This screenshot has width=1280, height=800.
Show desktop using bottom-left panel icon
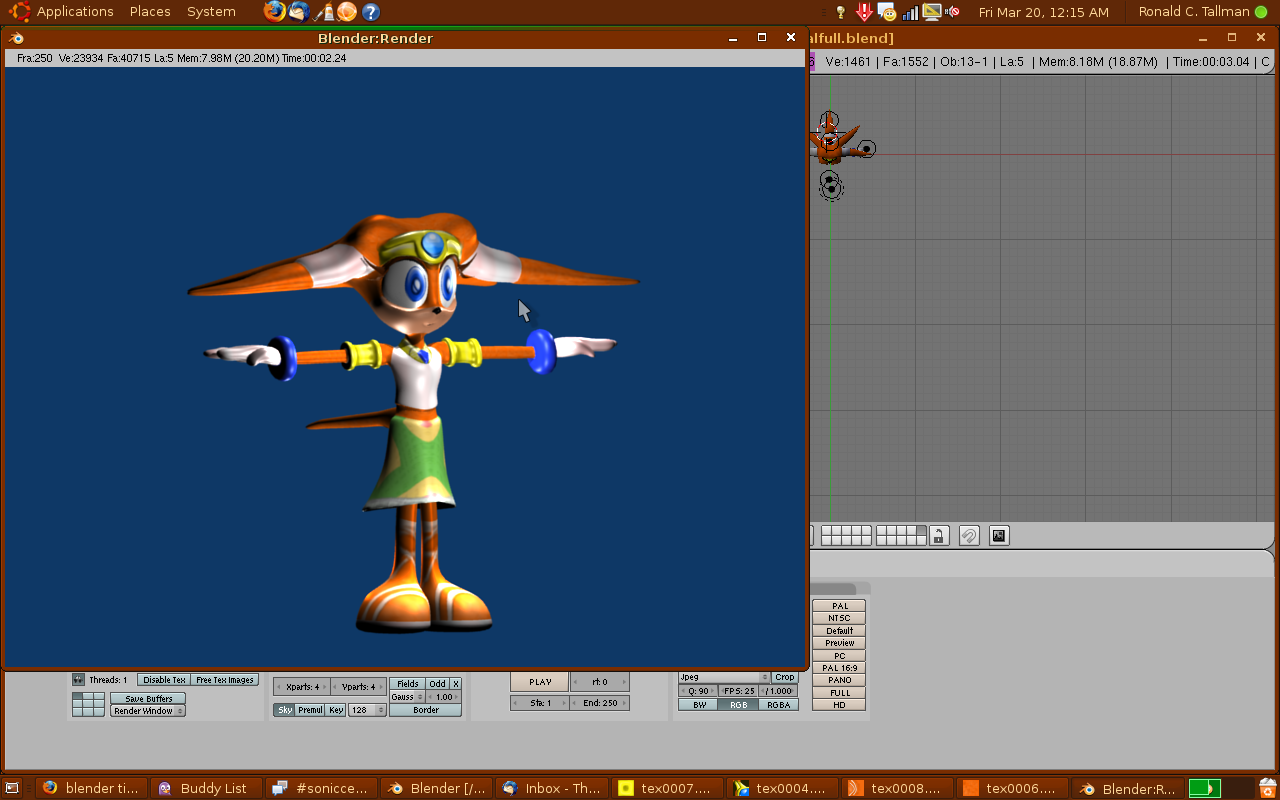pos(11,788)
